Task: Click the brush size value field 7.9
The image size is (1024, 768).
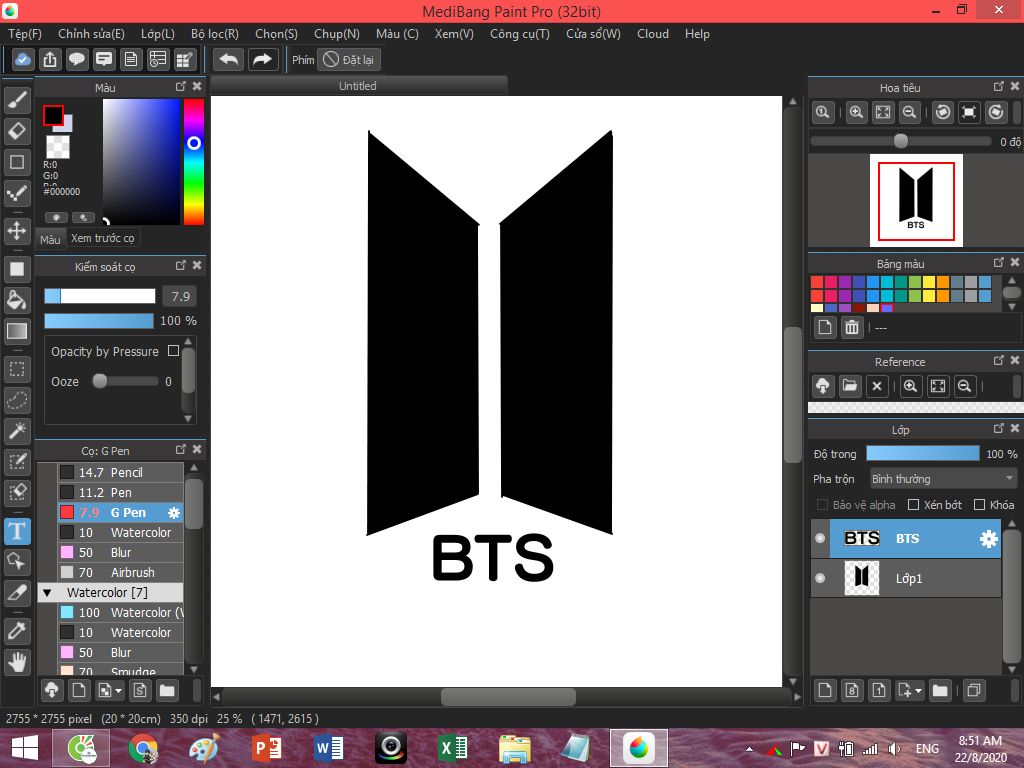Action: tap(180, 296)
